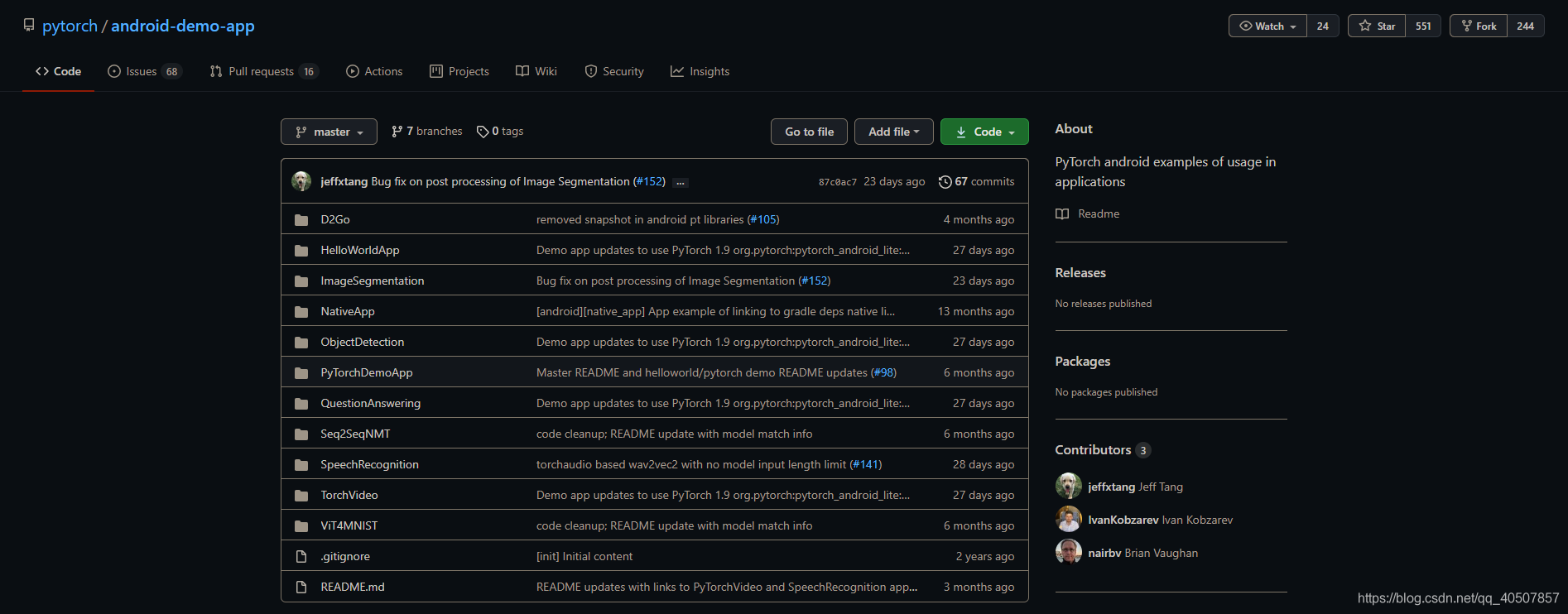1568x614 pixels.
Task: Open the Wiki tab
Action: coord(536,71)
